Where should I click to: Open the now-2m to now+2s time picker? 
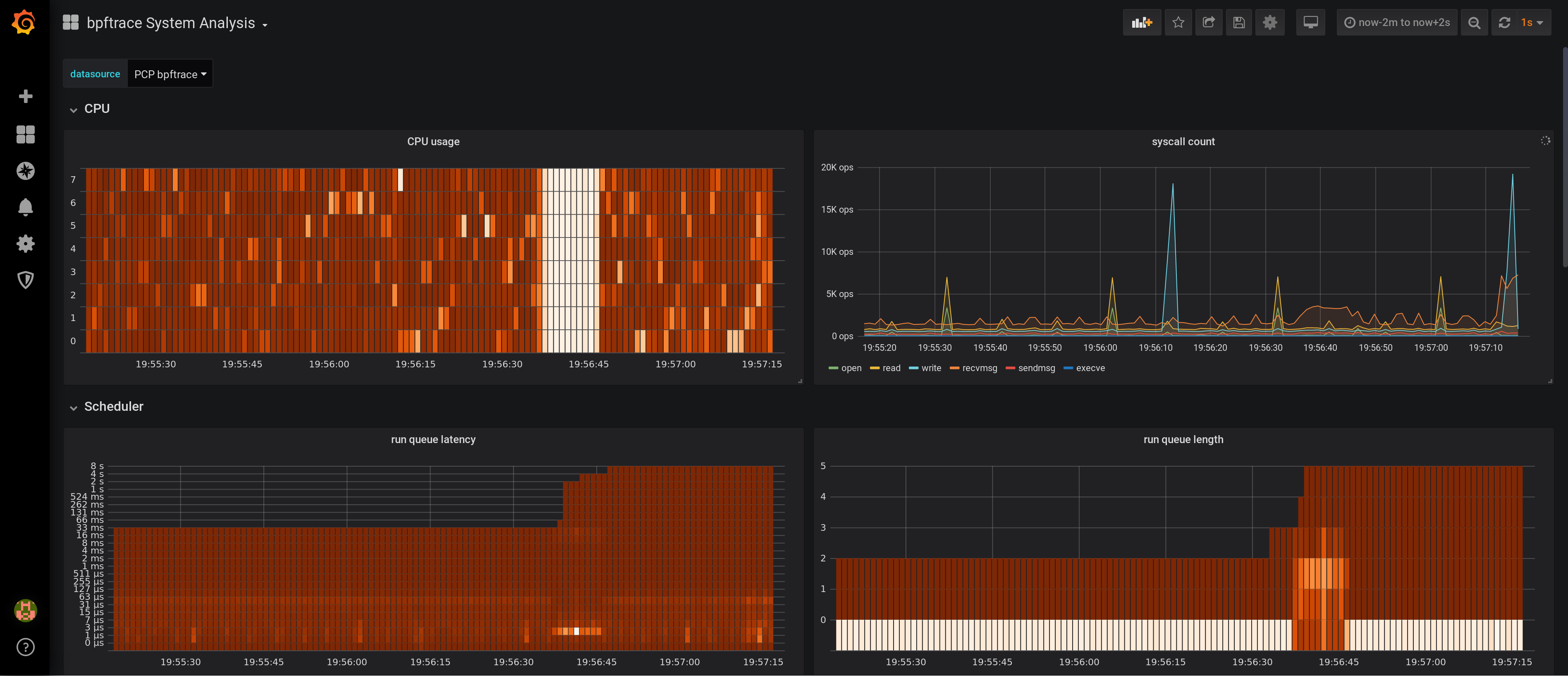pyautogui.click(x=1396, y=22)
